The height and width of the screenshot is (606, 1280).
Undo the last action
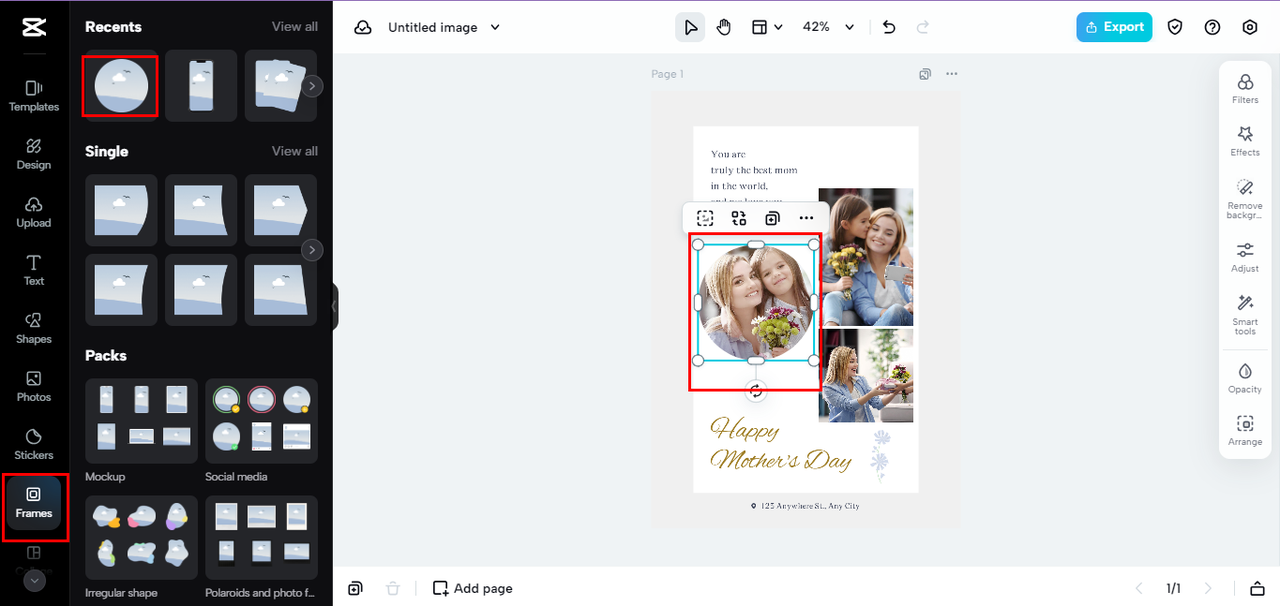pos(889,27)
